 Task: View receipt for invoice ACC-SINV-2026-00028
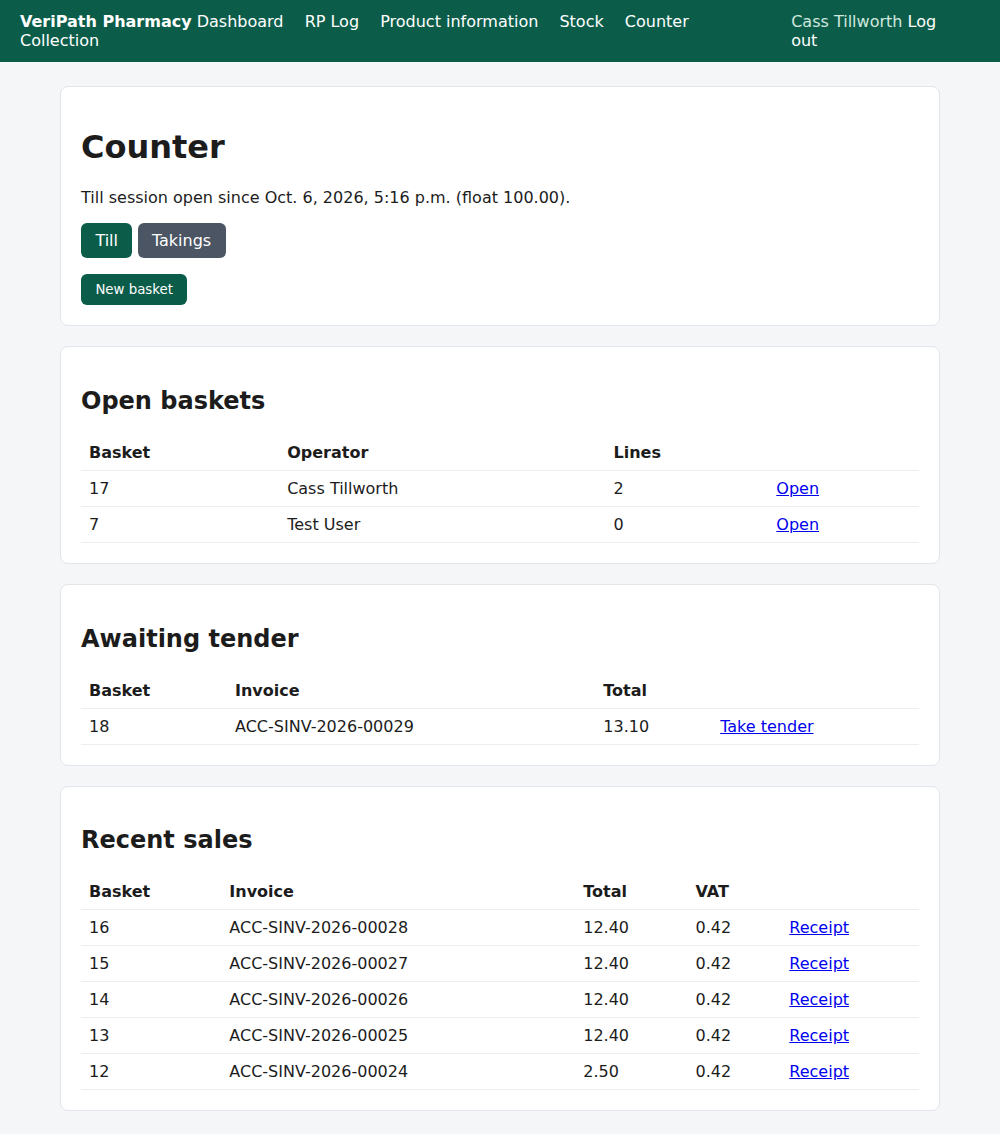[819, 928]
